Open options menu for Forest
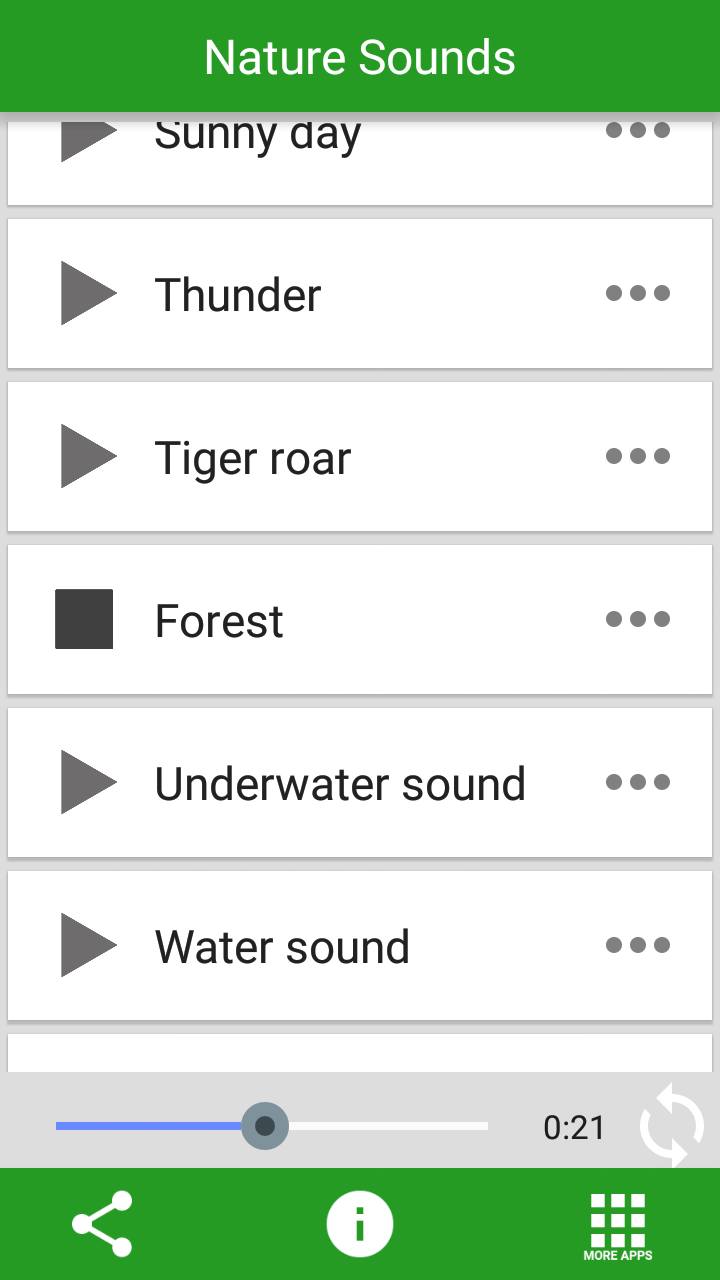 click(x=638, y=619)
